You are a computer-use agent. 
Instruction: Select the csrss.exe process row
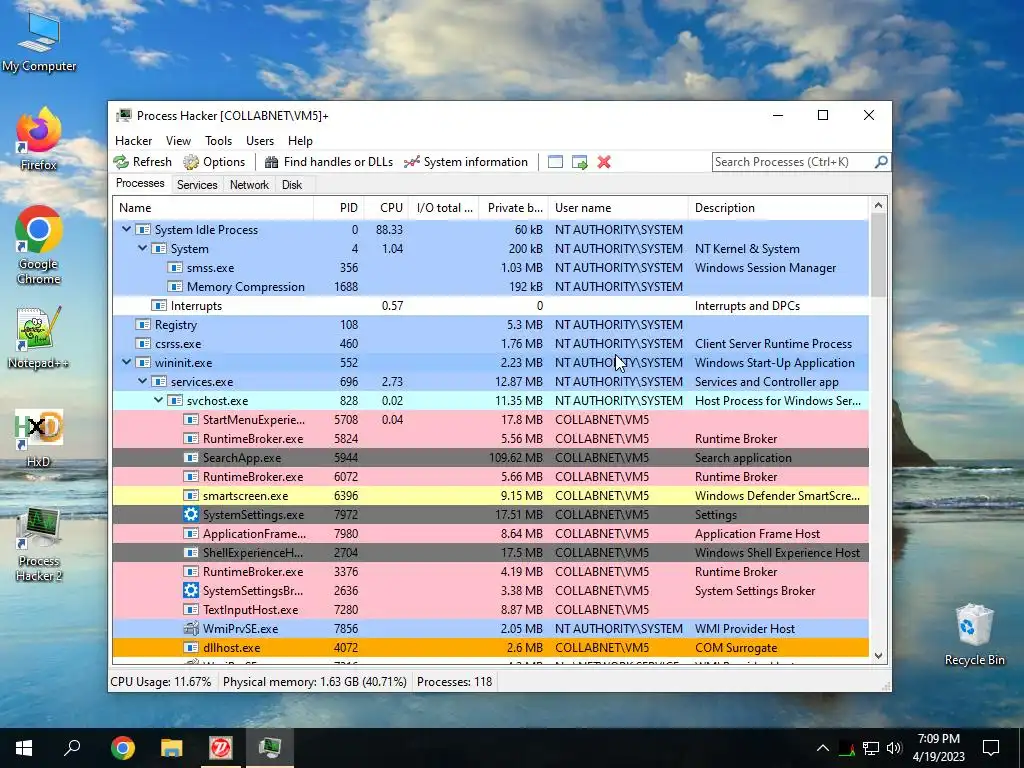tap(490, 343)
